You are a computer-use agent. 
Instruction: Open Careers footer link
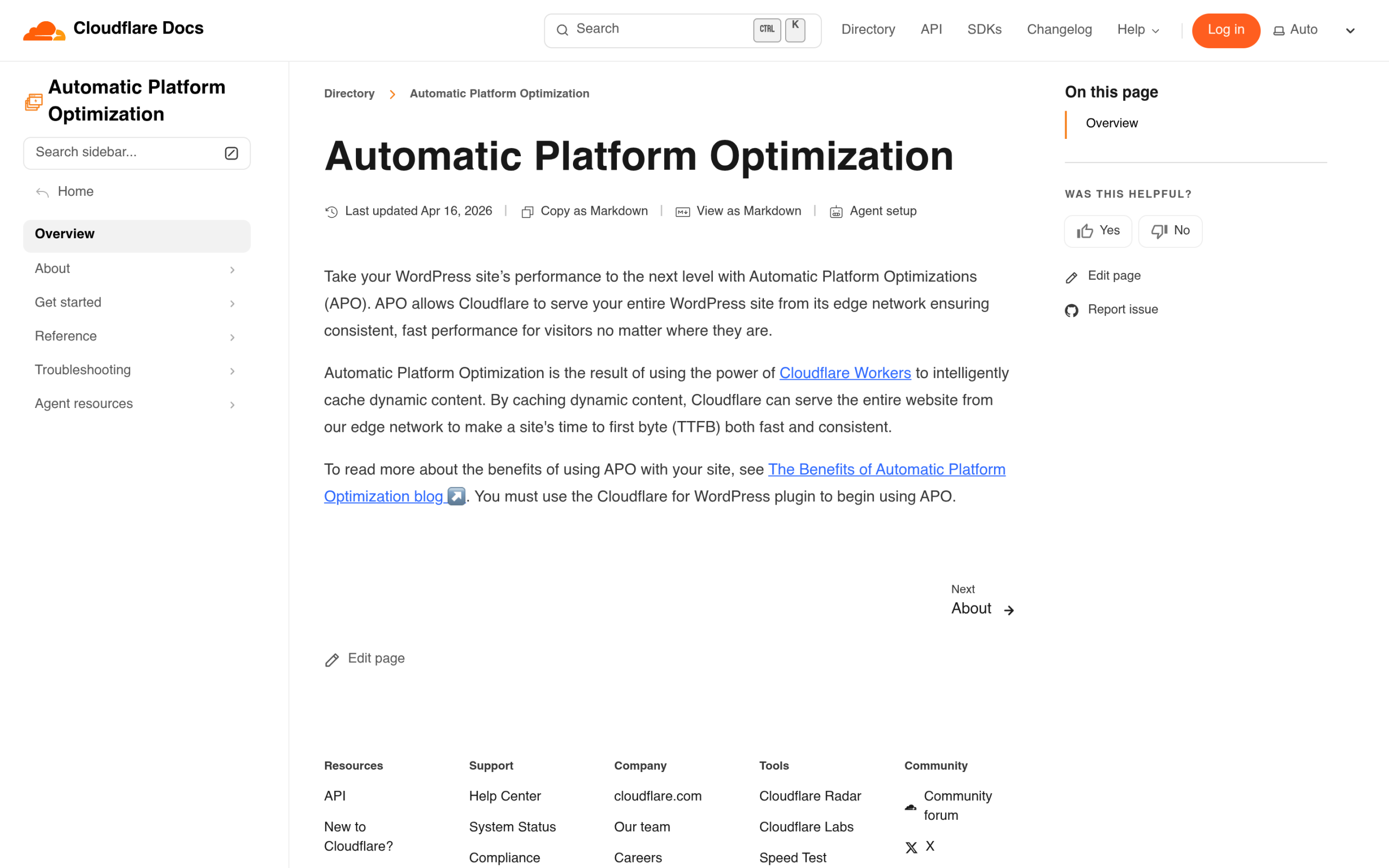coord(638,858)
